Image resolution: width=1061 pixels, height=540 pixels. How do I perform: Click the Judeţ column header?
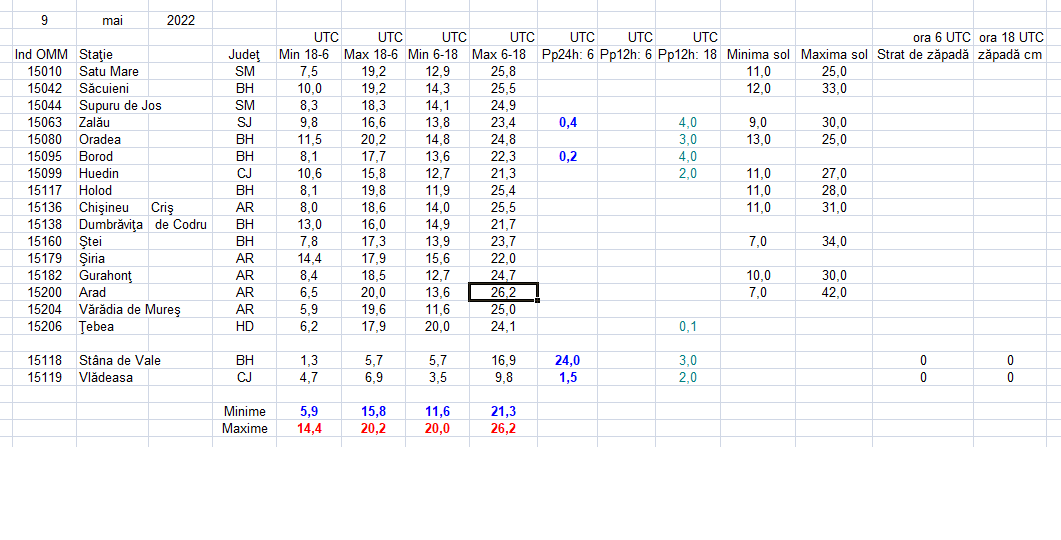coord(244,54)
